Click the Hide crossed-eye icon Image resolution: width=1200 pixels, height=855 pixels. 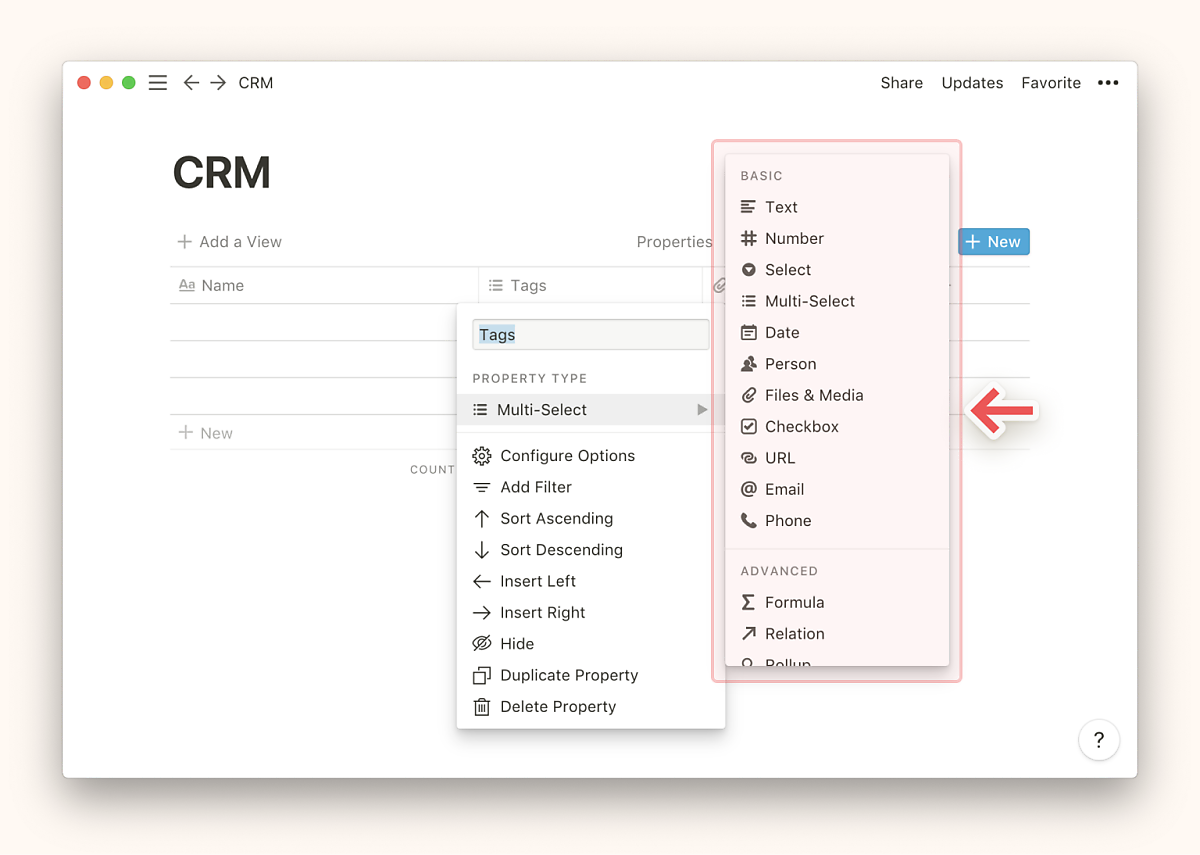481,644
